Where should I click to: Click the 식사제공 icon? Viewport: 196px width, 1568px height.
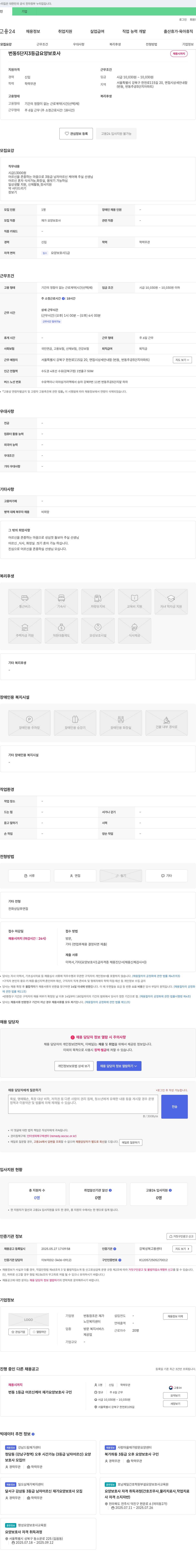135,631
